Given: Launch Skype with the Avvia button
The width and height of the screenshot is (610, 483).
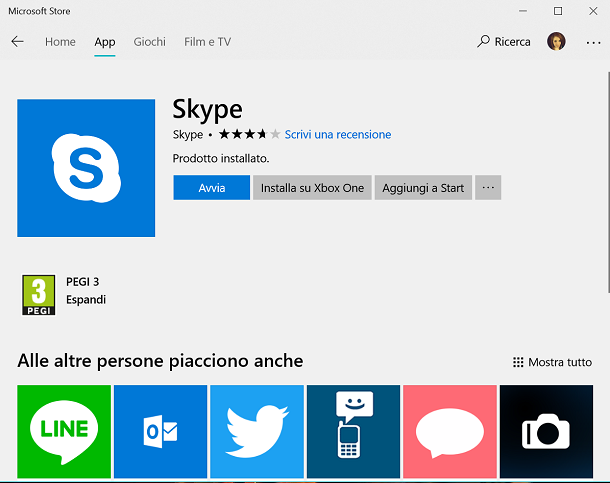Looking at the screenshot, I should 212,187.
